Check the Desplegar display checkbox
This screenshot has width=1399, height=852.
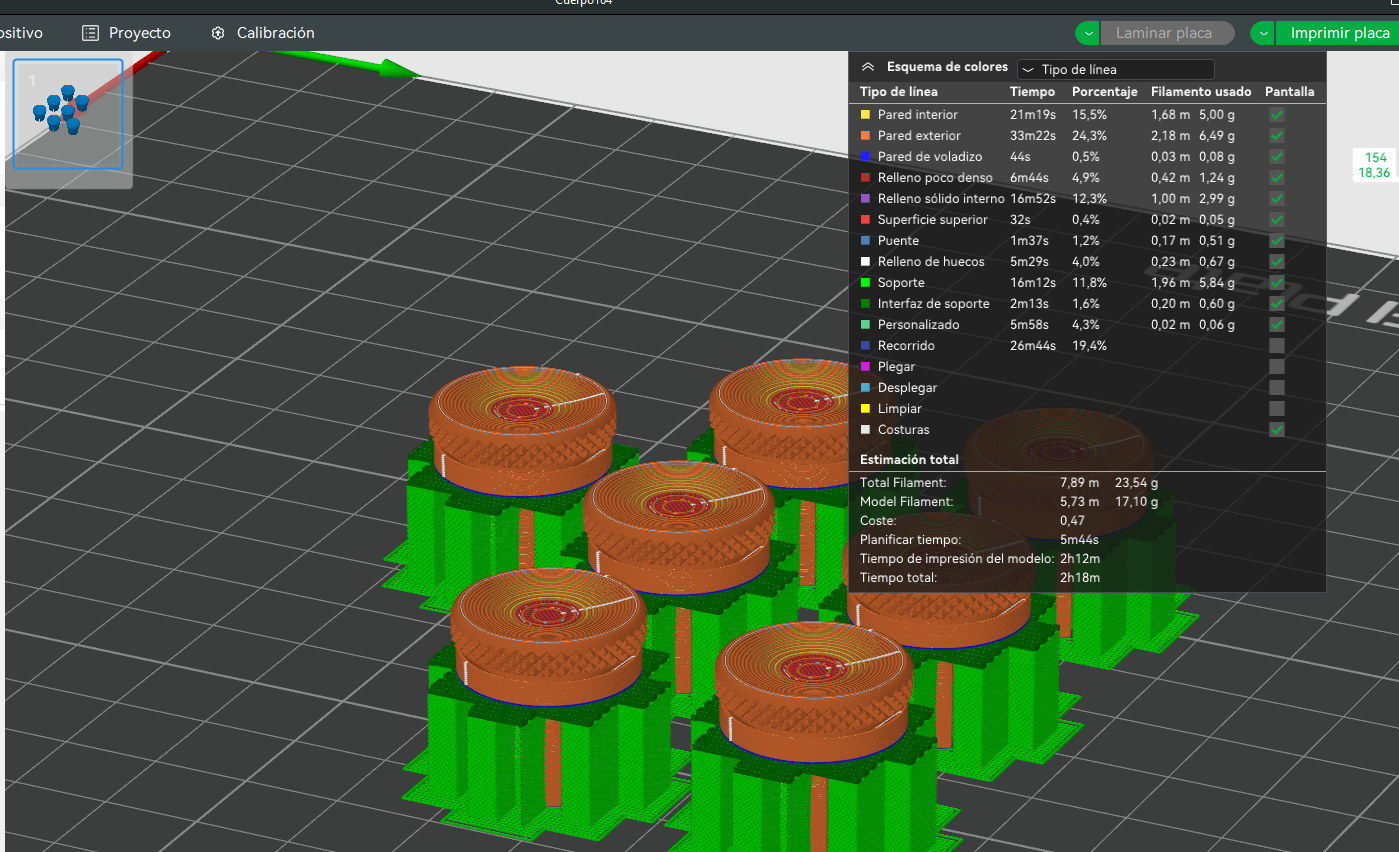pyautogui.click(x=1277, y=388)
